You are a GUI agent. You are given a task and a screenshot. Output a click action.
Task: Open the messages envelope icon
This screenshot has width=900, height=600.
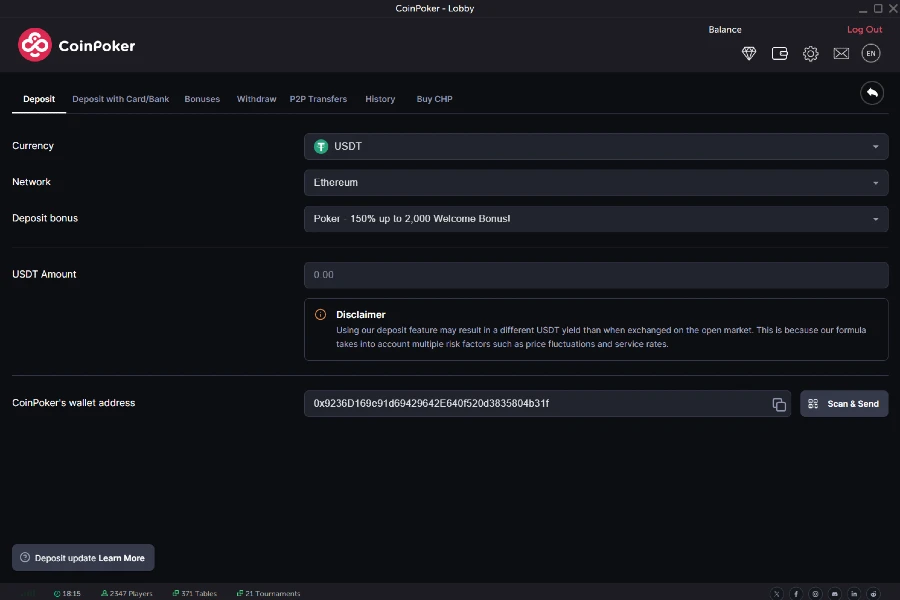coord(841,53)
